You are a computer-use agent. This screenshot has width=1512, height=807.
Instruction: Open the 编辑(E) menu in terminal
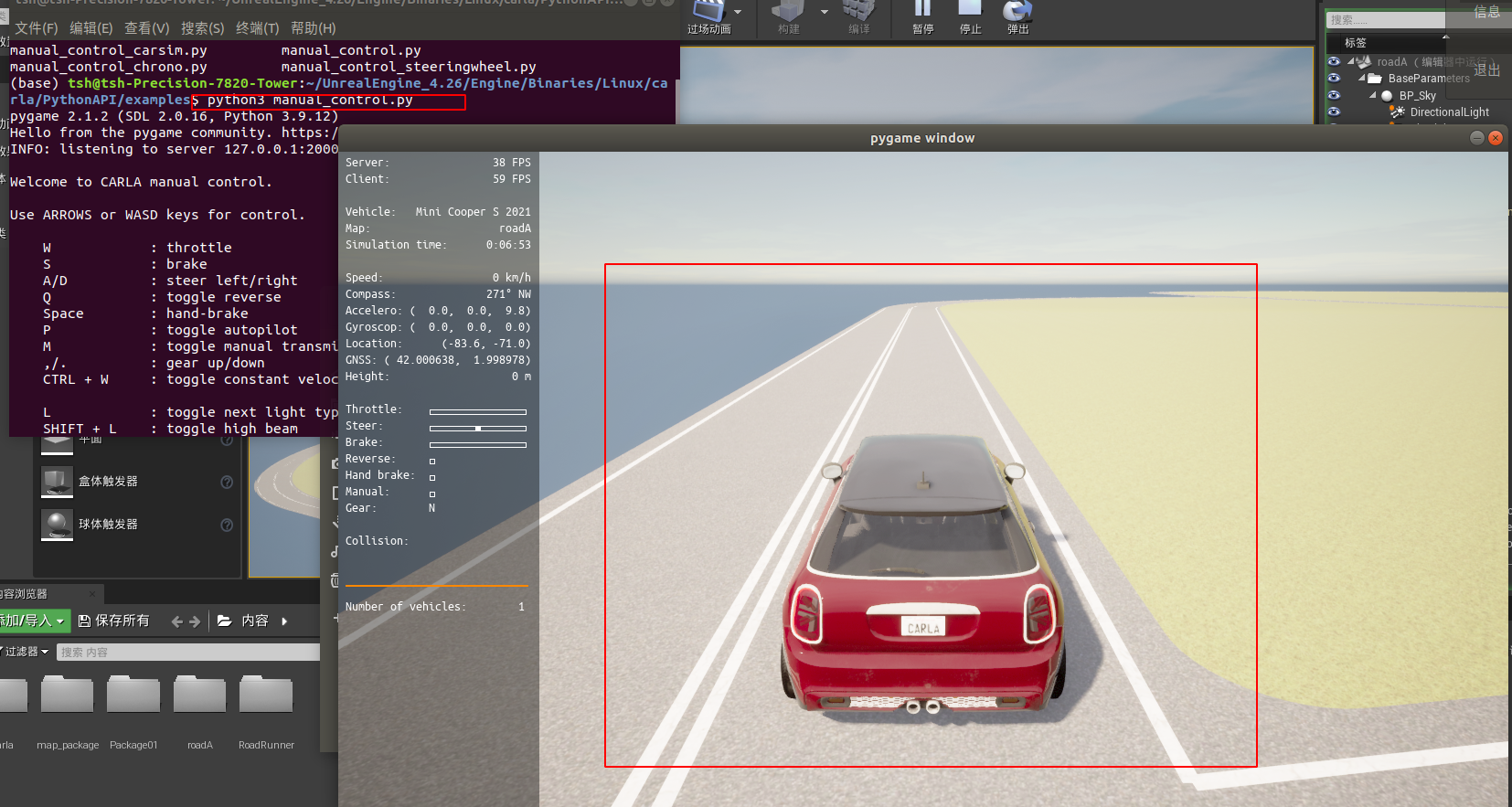tap(91, 28)
